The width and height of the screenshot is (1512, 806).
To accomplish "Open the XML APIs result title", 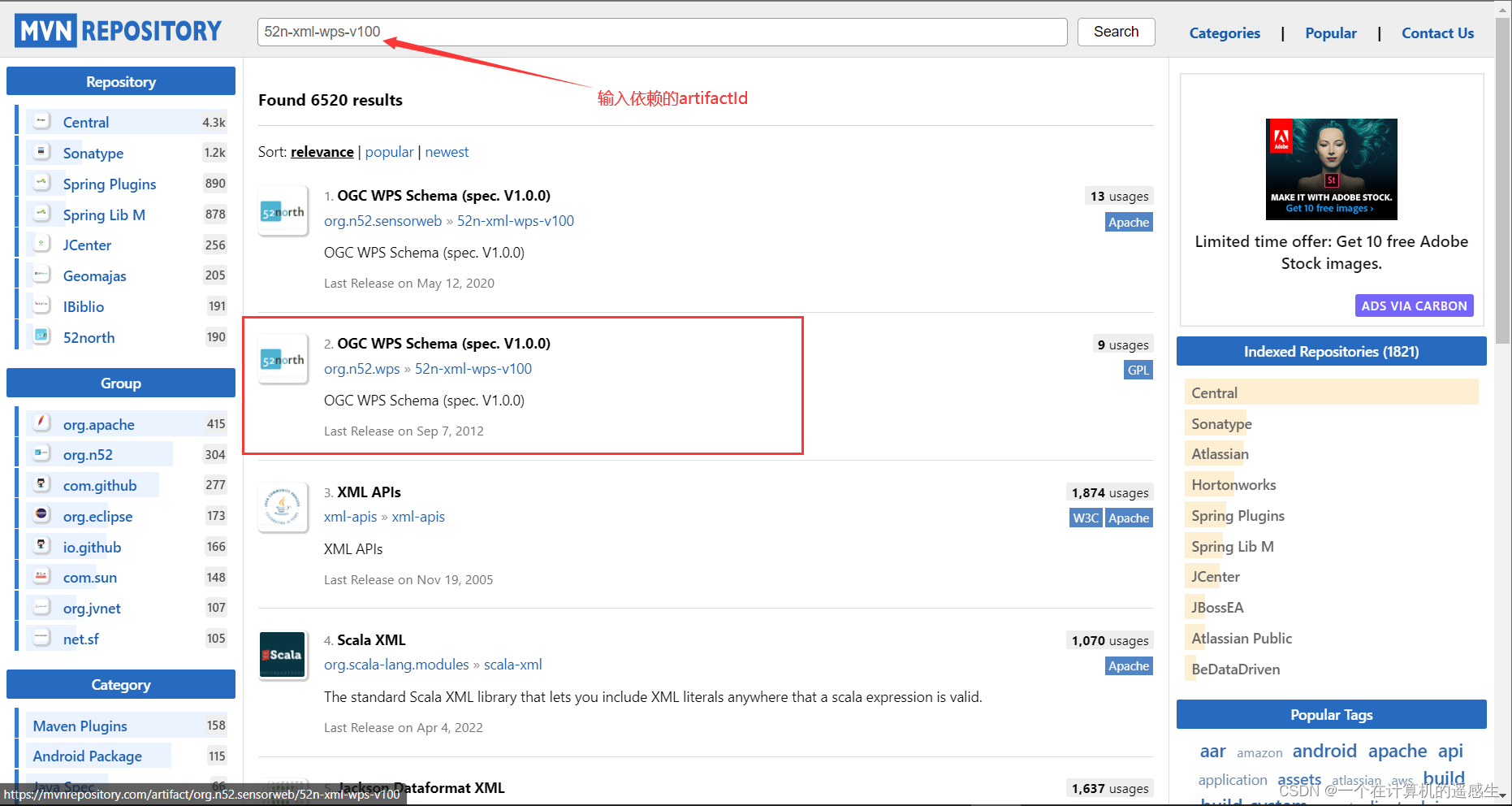I will [369, 492].
